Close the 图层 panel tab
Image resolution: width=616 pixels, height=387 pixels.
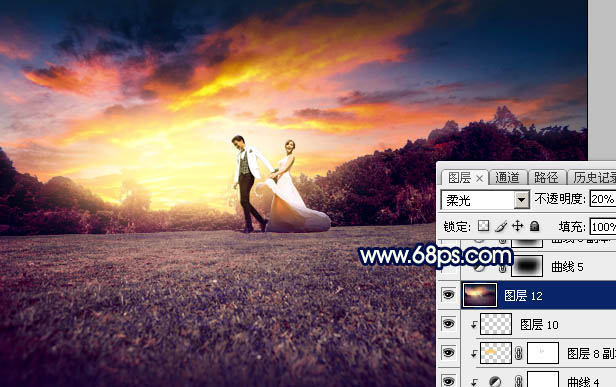(x=480, y=179)
